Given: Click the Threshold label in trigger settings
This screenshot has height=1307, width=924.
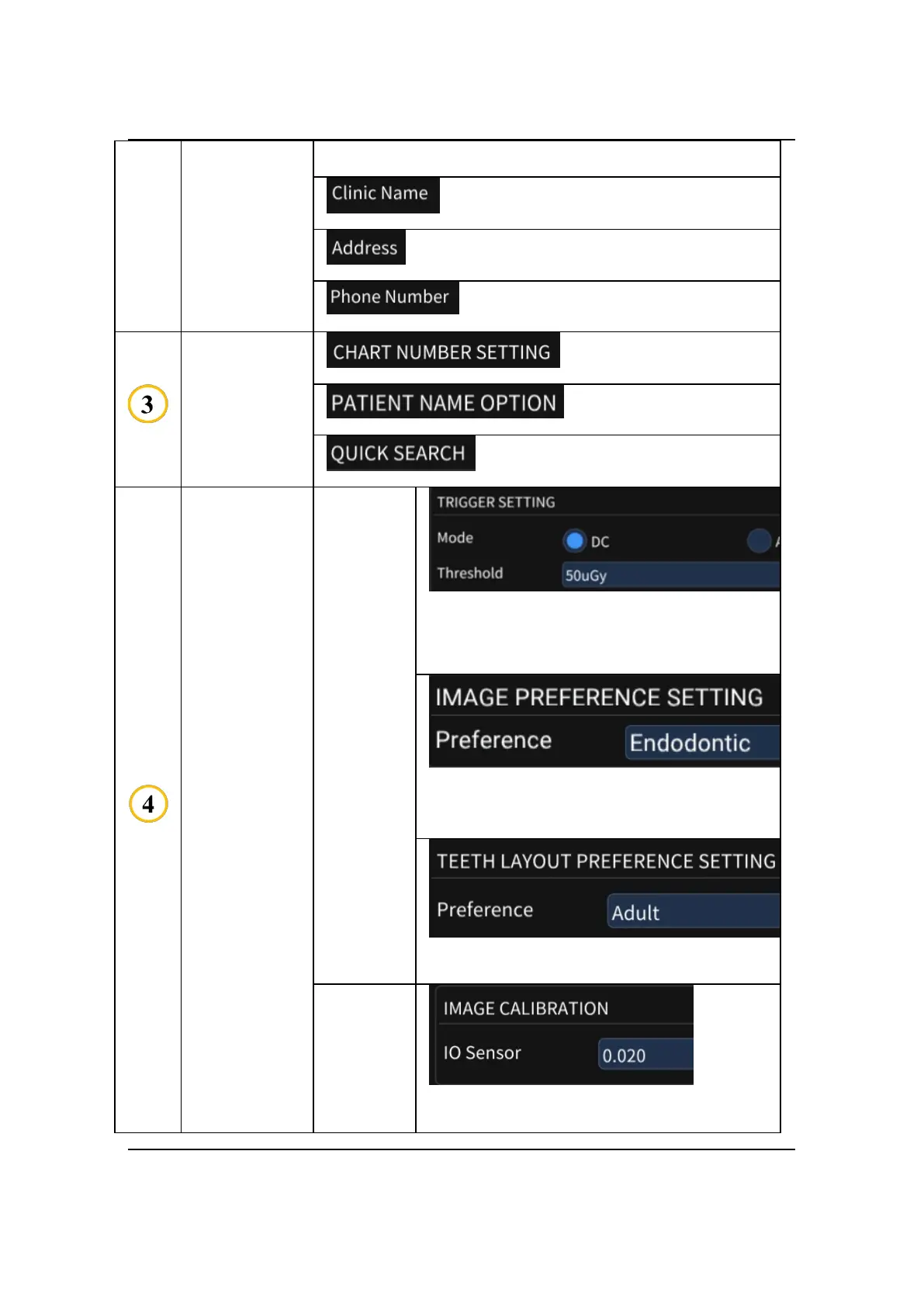Looking at the screenshot, I should (470, 573).
